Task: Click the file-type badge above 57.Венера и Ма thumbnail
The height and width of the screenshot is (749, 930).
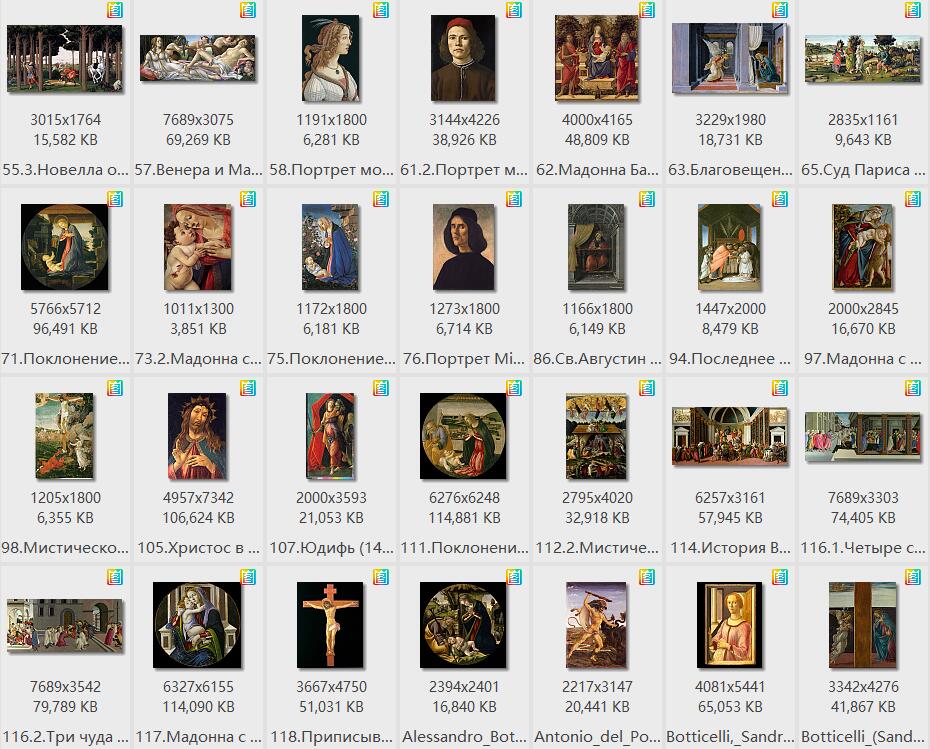Action: (248, 10)
